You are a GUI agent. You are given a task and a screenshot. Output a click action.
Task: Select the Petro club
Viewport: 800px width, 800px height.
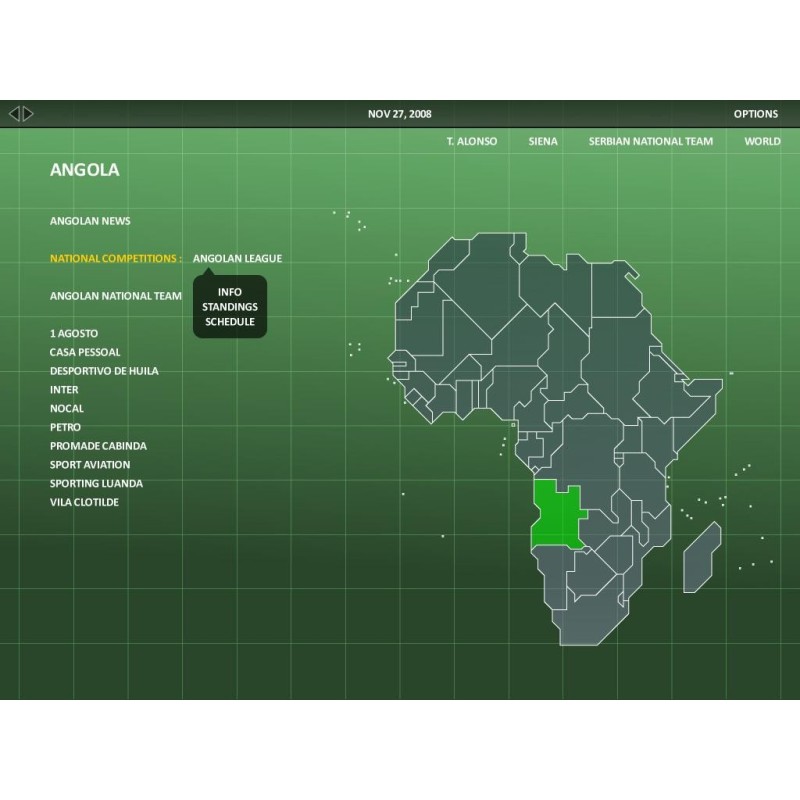pyautogui.click(x=65, y=427)
